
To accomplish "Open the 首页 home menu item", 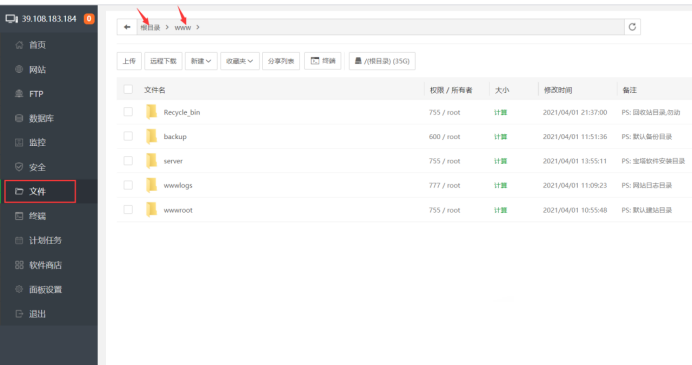I will pos(49,45).
